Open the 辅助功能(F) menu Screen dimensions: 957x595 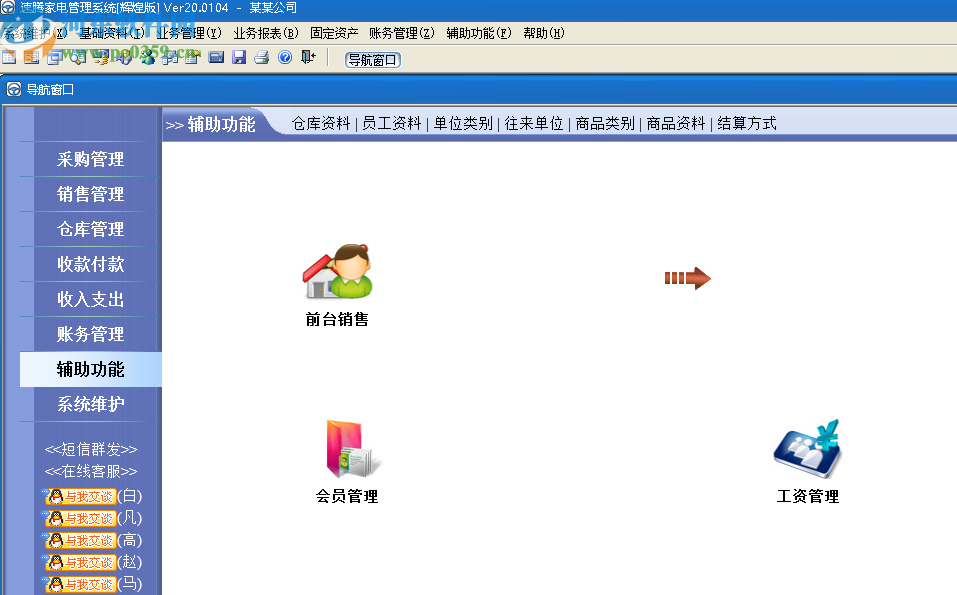click(x=479, y=33)
